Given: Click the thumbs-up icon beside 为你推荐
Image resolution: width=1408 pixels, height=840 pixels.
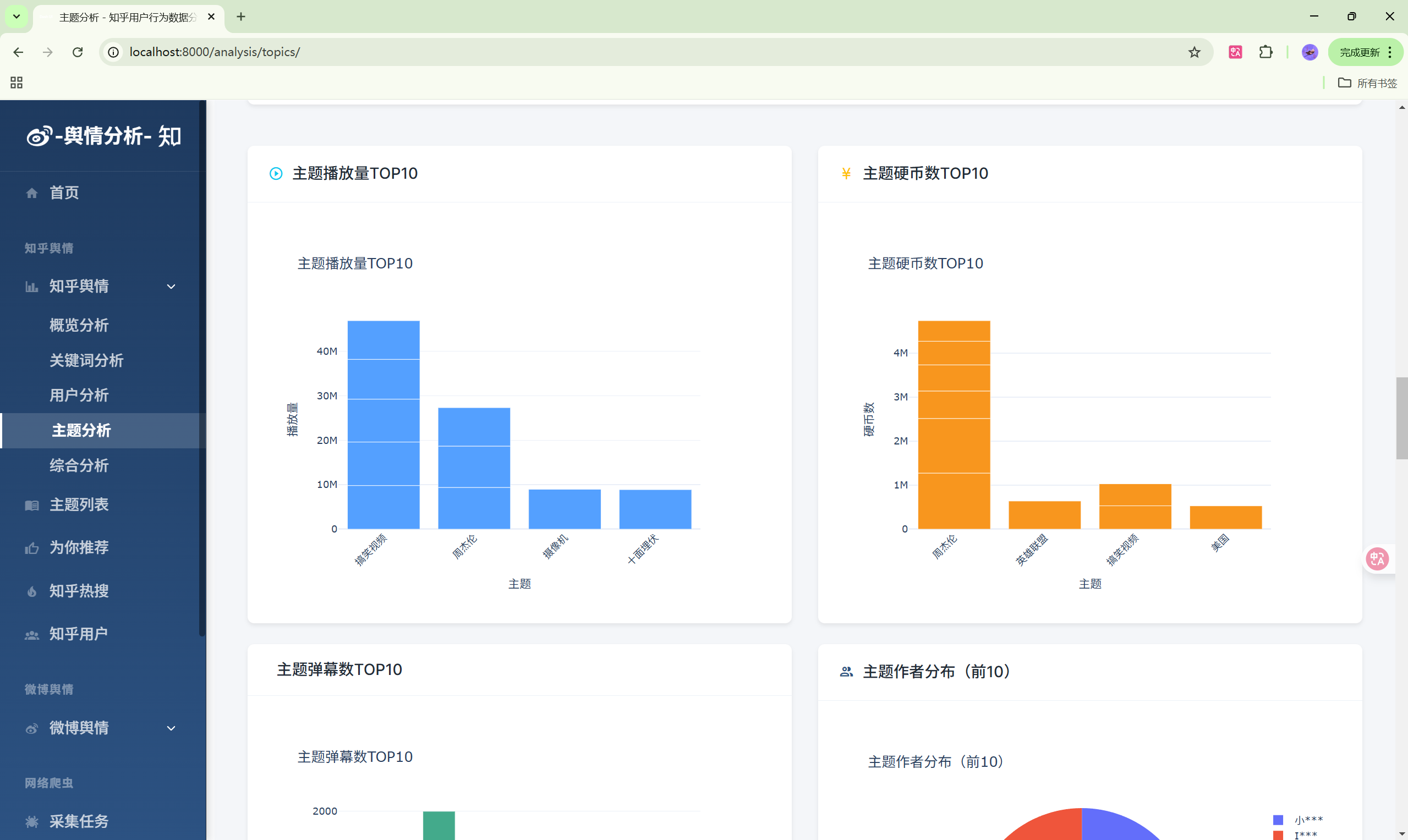Looking at the screenshot, I should coord(32,548).
